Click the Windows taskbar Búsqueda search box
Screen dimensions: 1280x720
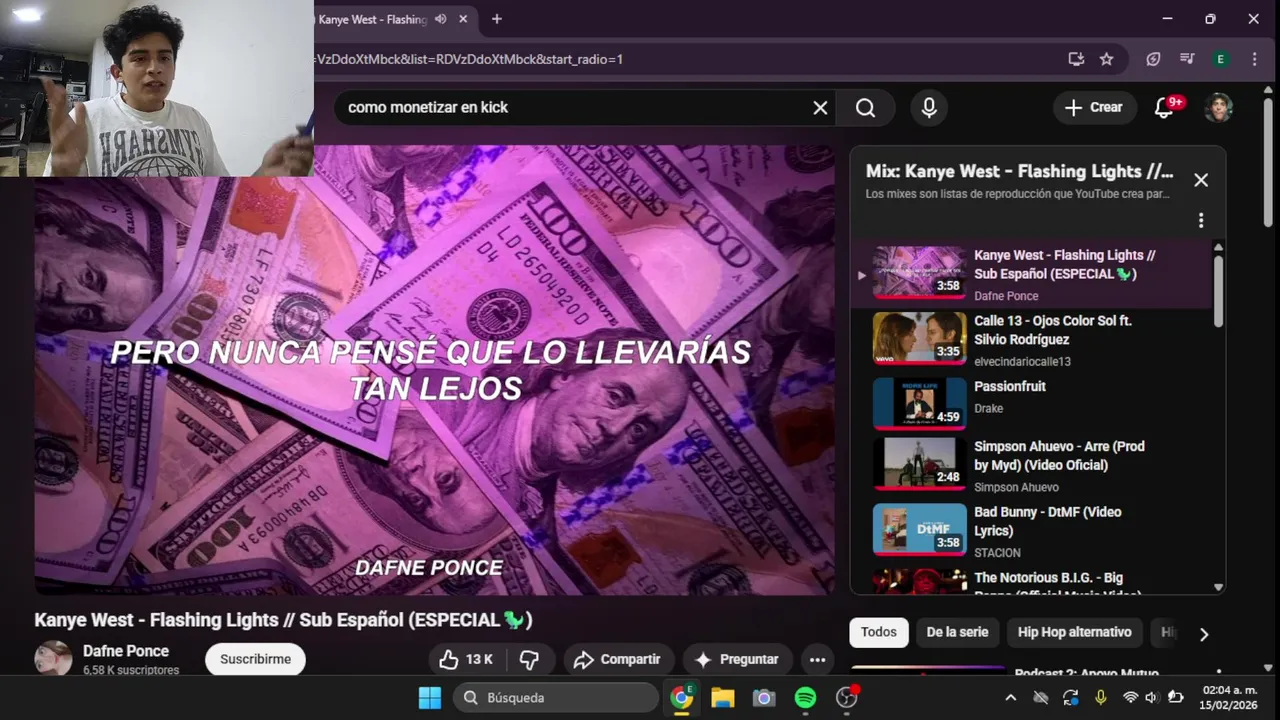(556, 698)
